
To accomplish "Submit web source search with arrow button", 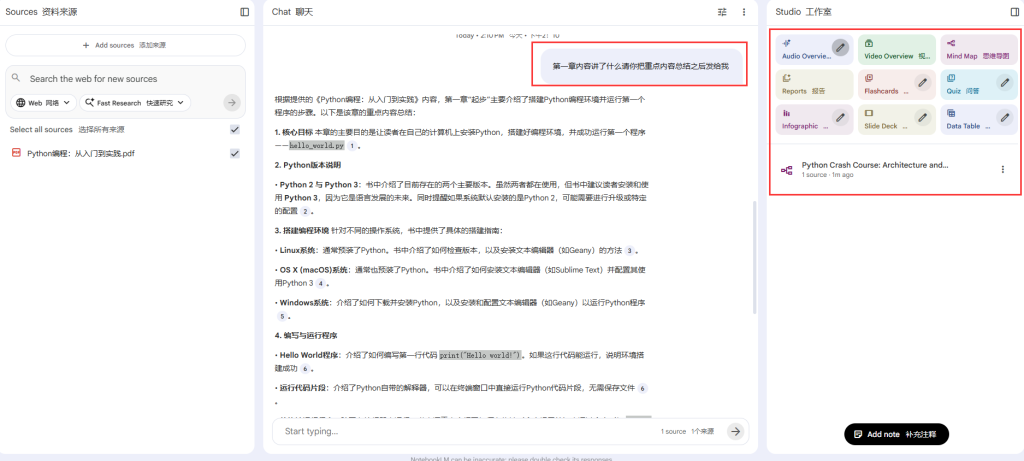I will click(231, 103).
